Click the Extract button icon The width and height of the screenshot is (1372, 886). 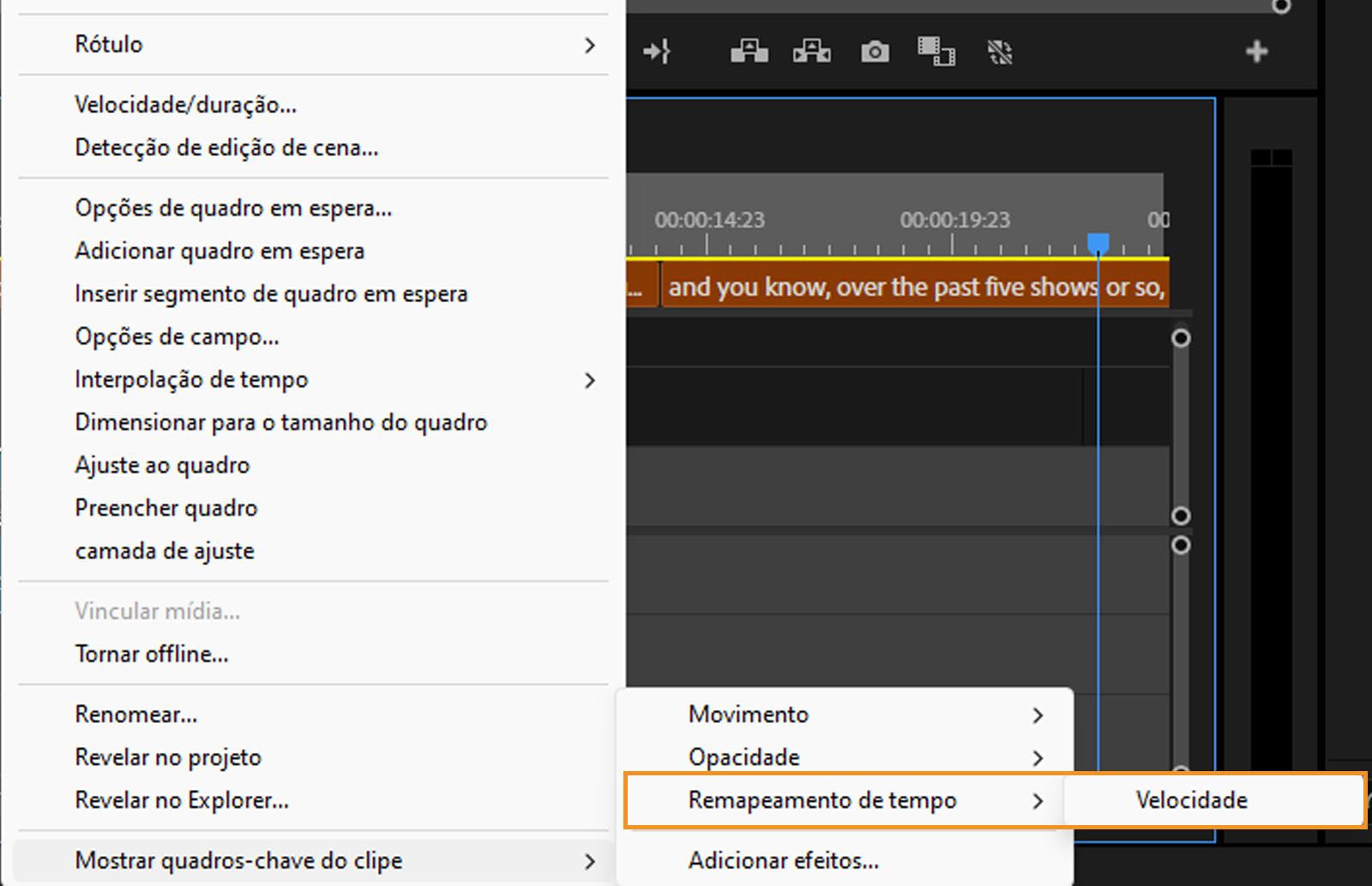click(x=811, y=51)
